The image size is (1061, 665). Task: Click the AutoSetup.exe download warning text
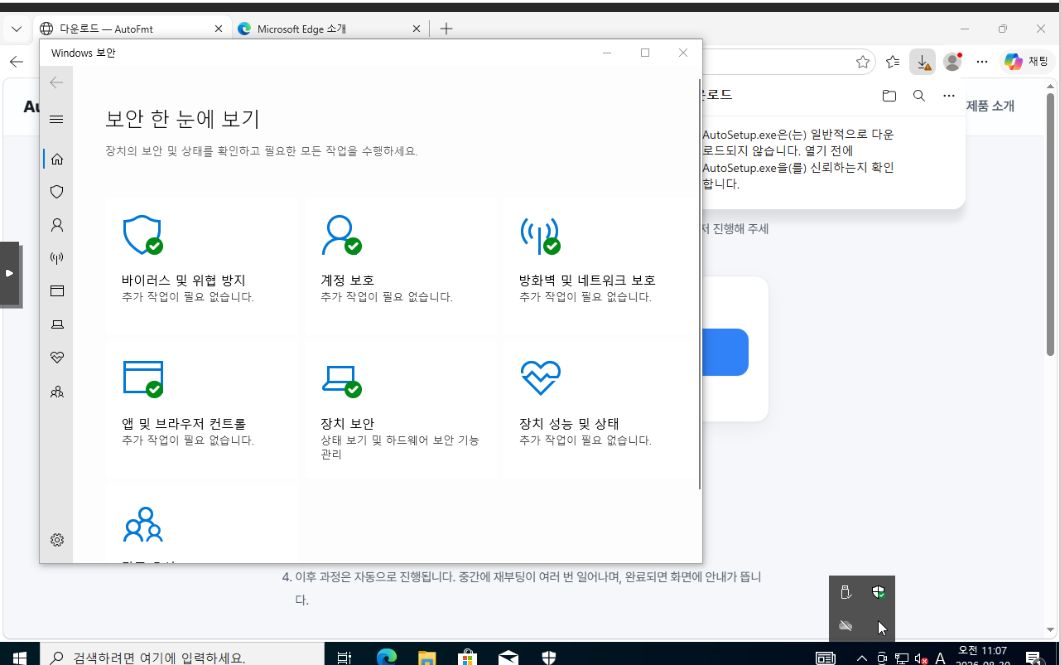(798, 159)
